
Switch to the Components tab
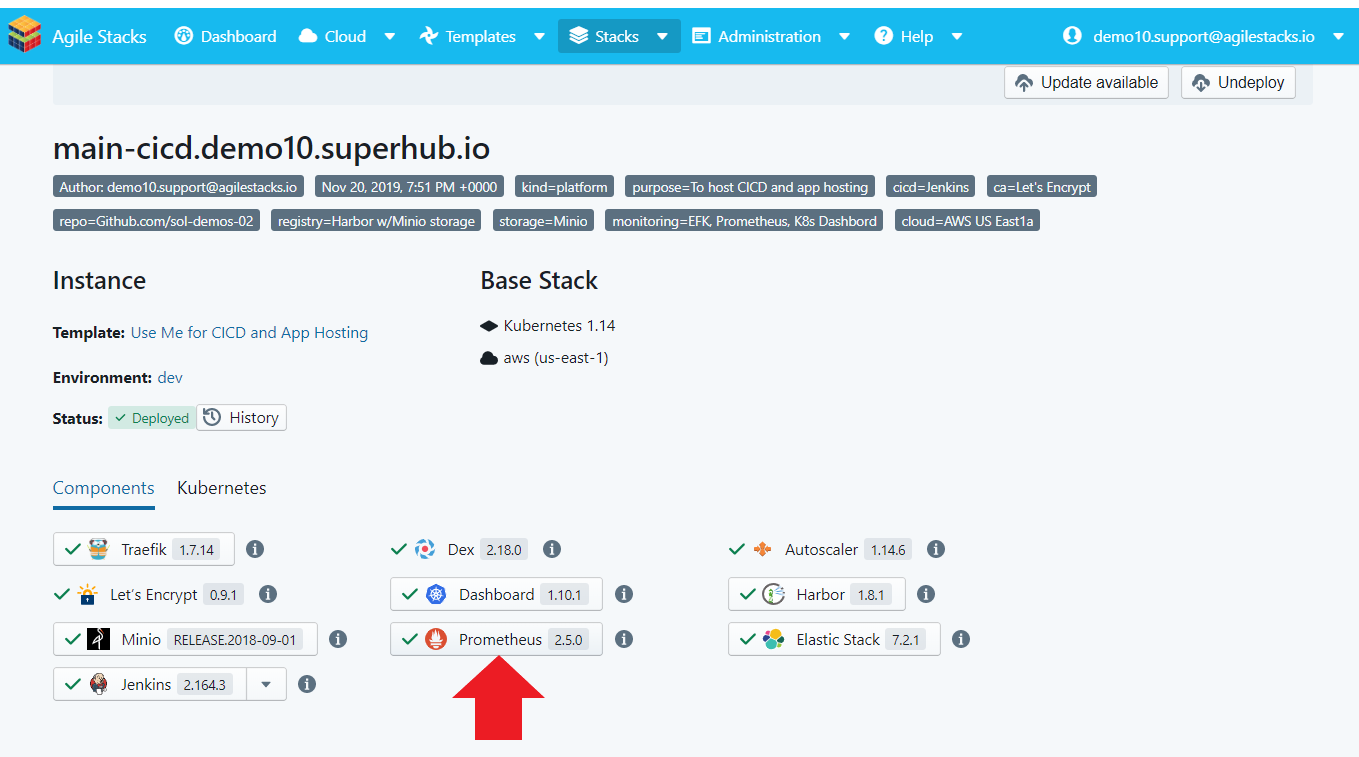(104, 488)
